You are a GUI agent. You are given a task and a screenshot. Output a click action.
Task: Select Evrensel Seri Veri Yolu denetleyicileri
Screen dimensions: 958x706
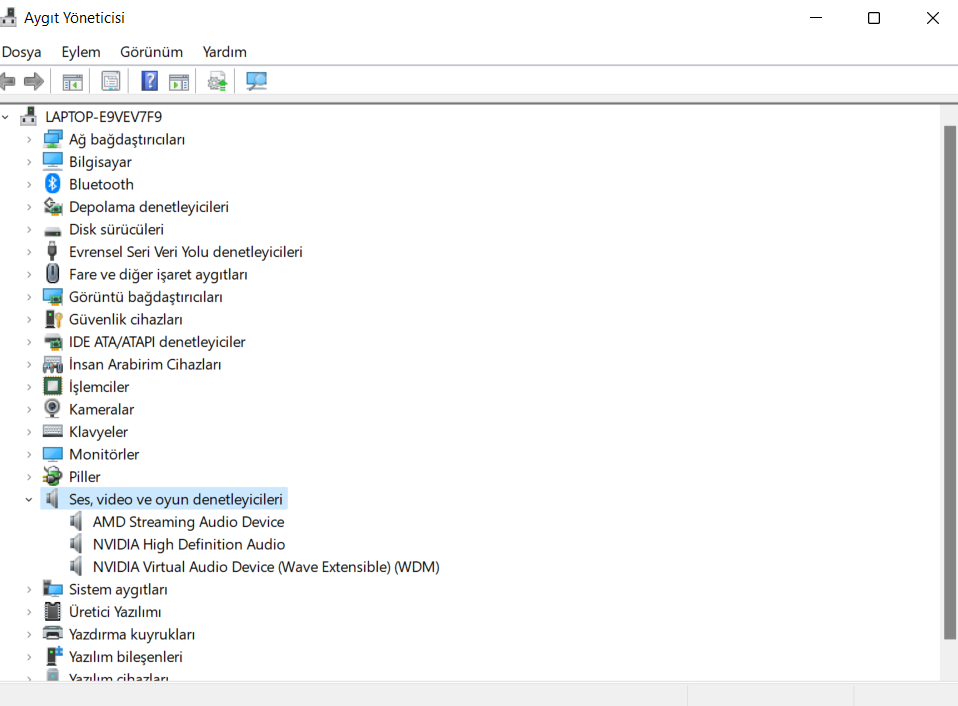(x=186, y=252)
